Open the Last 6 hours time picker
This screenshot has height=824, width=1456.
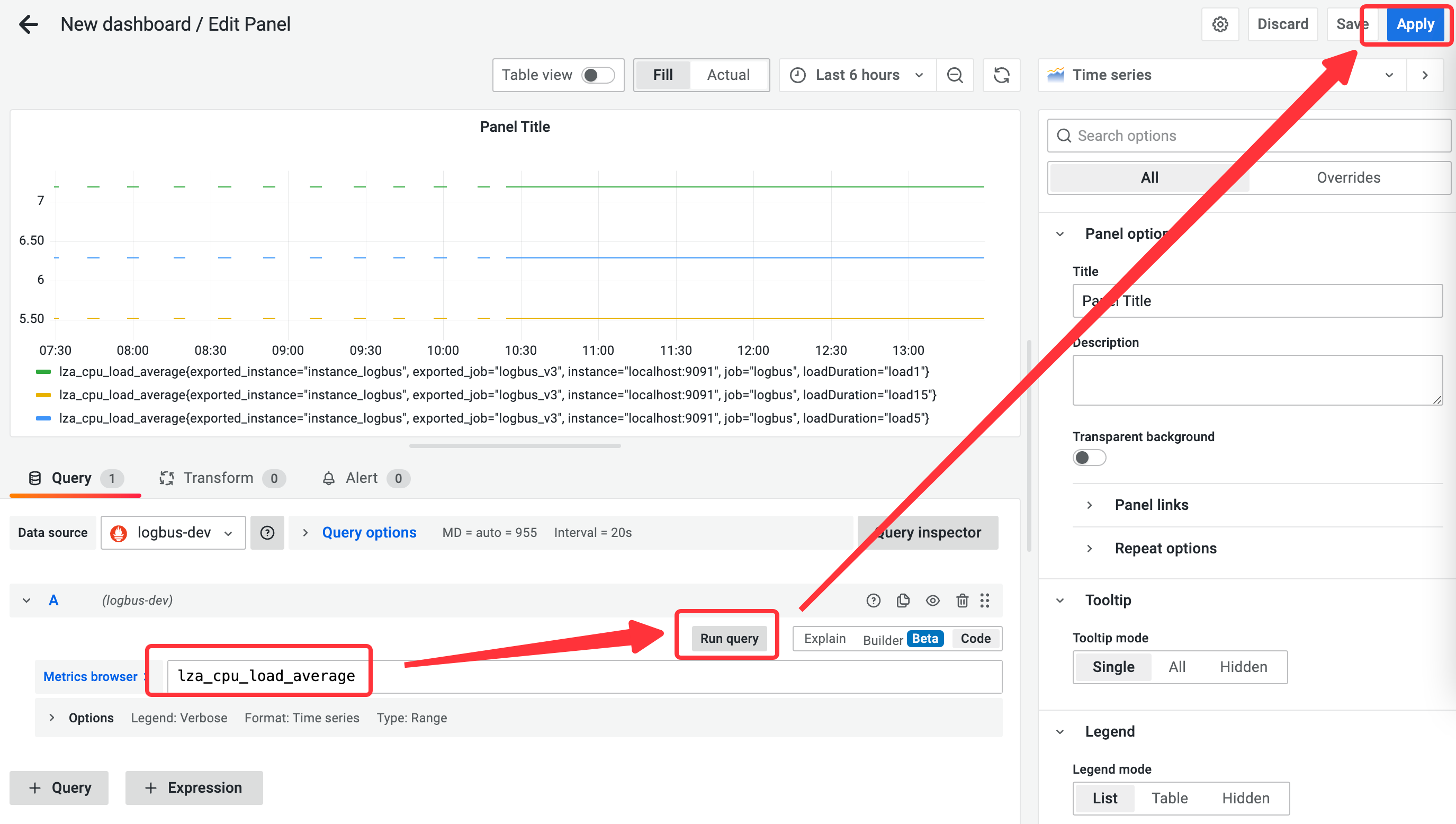pos(858,75)
